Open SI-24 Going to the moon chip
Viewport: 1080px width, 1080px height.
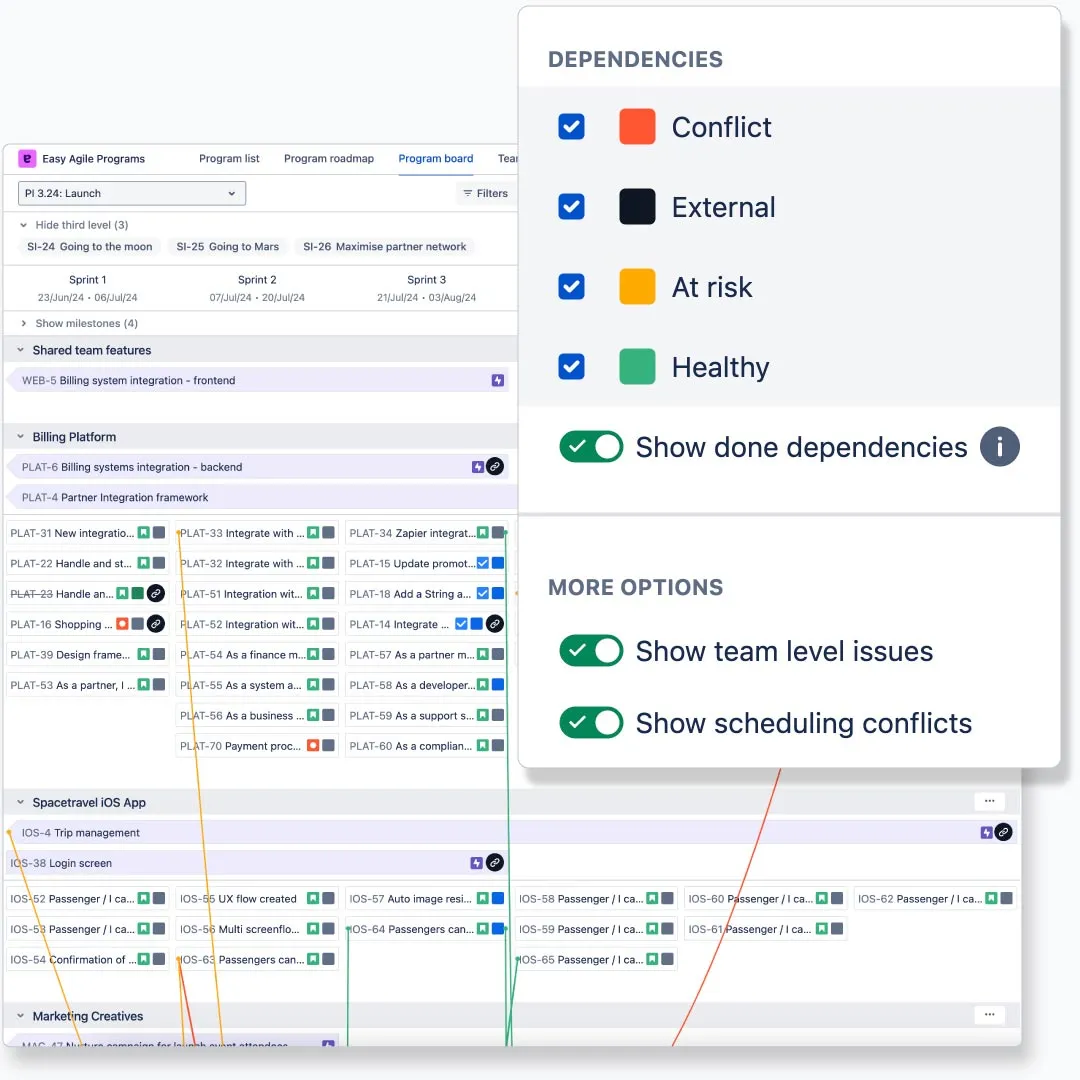pos(90,247)
